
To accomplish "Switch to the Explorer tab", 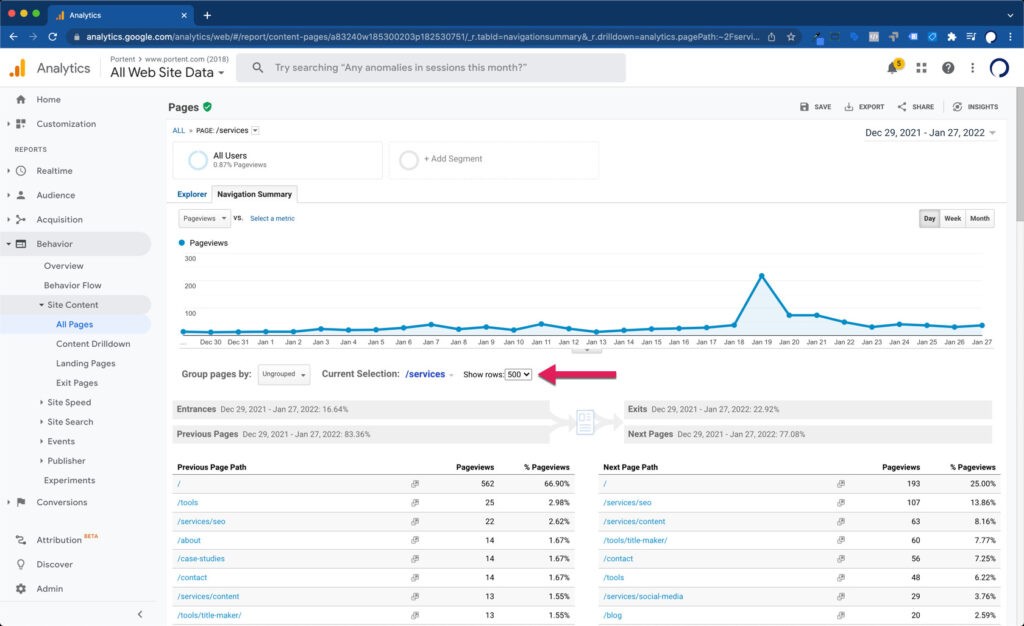I will pyautogui.click(x=192, y=194).
